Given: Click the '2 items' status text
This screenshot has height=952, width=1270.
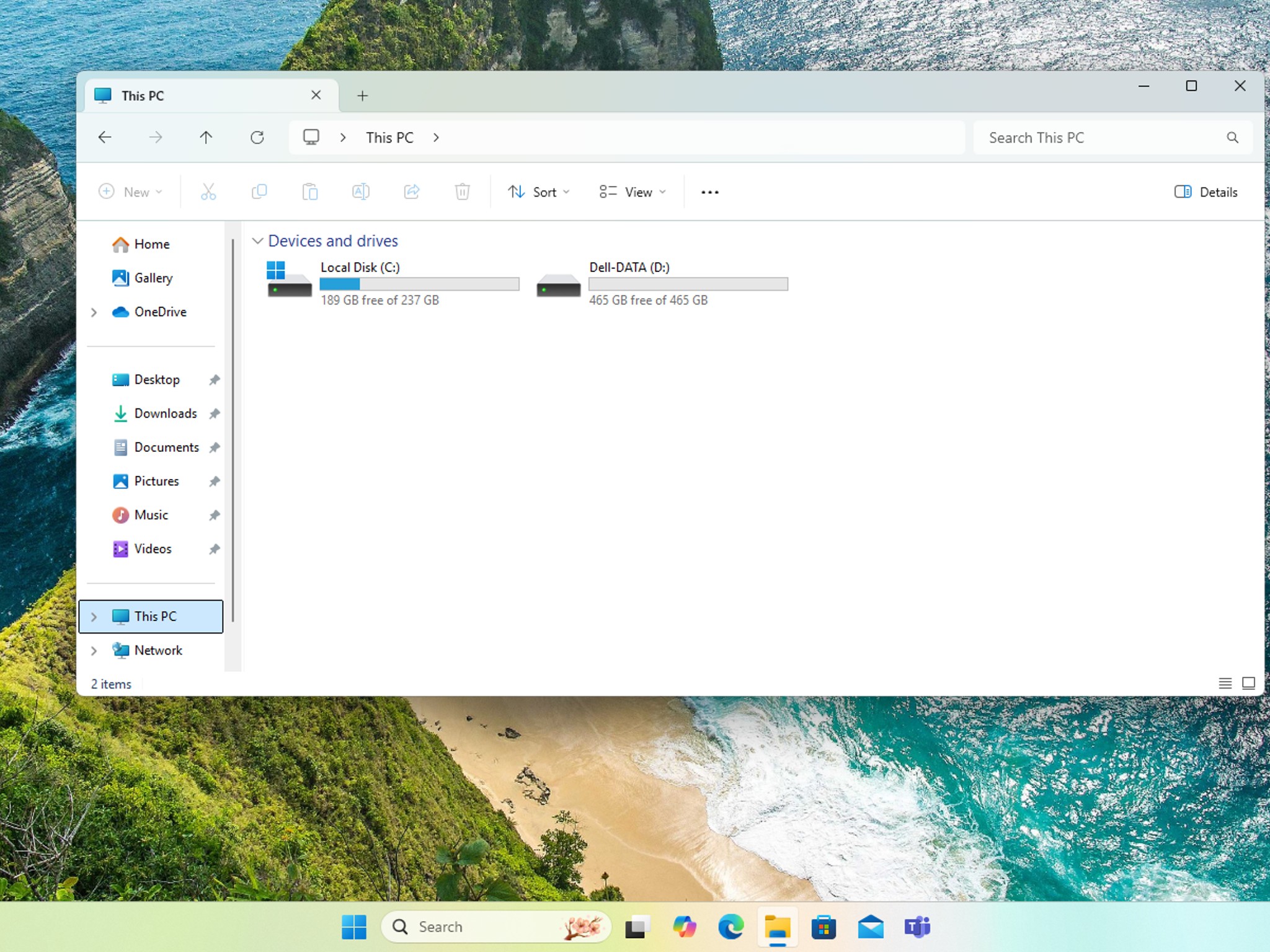Looking at the screenshot, I should click(x=111, y=684).
